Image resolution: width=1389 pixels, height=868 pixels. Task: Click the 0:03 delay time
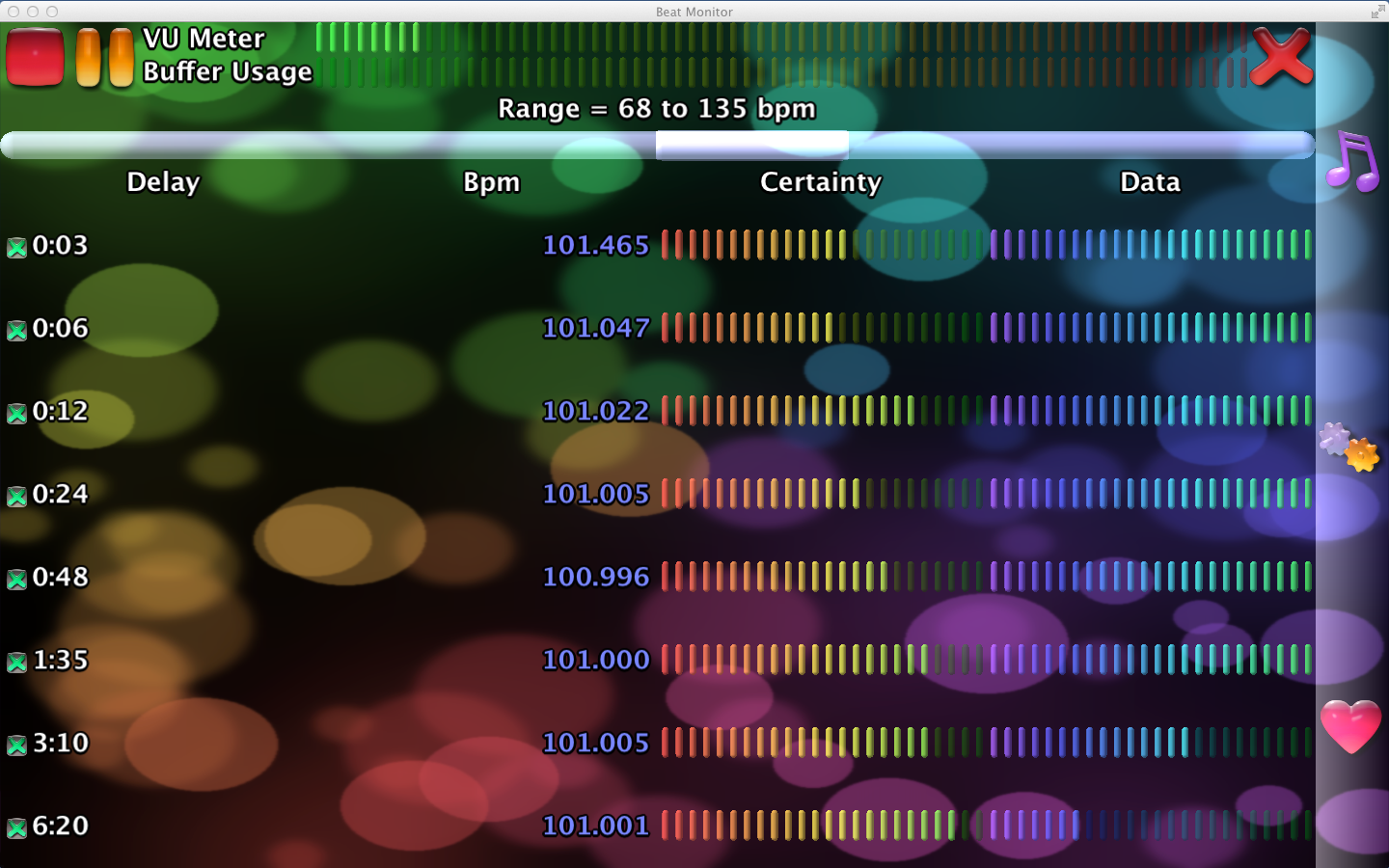(60, 245)
